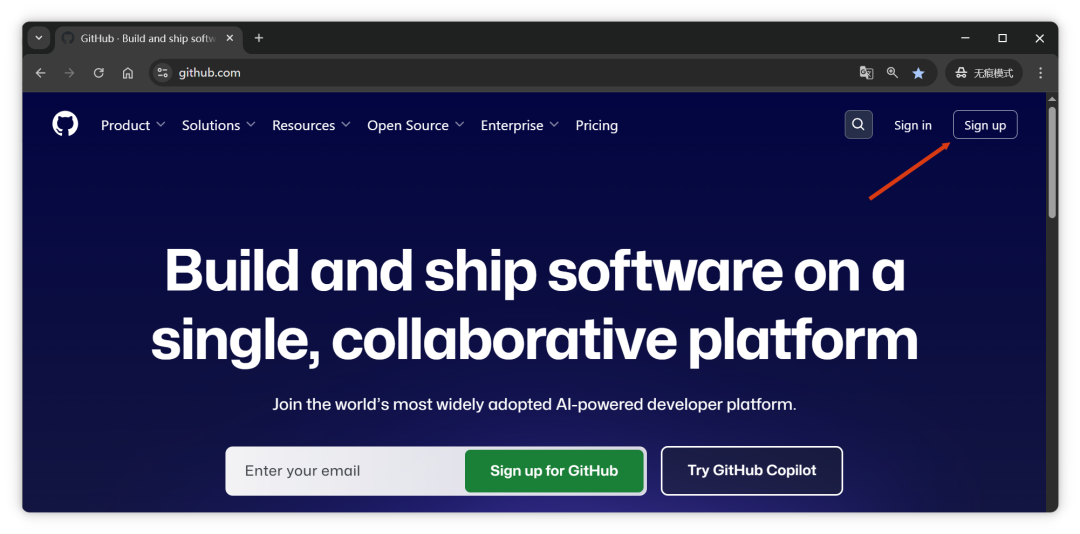Open the zoom magnifier icon in address bar

[892, 73]
